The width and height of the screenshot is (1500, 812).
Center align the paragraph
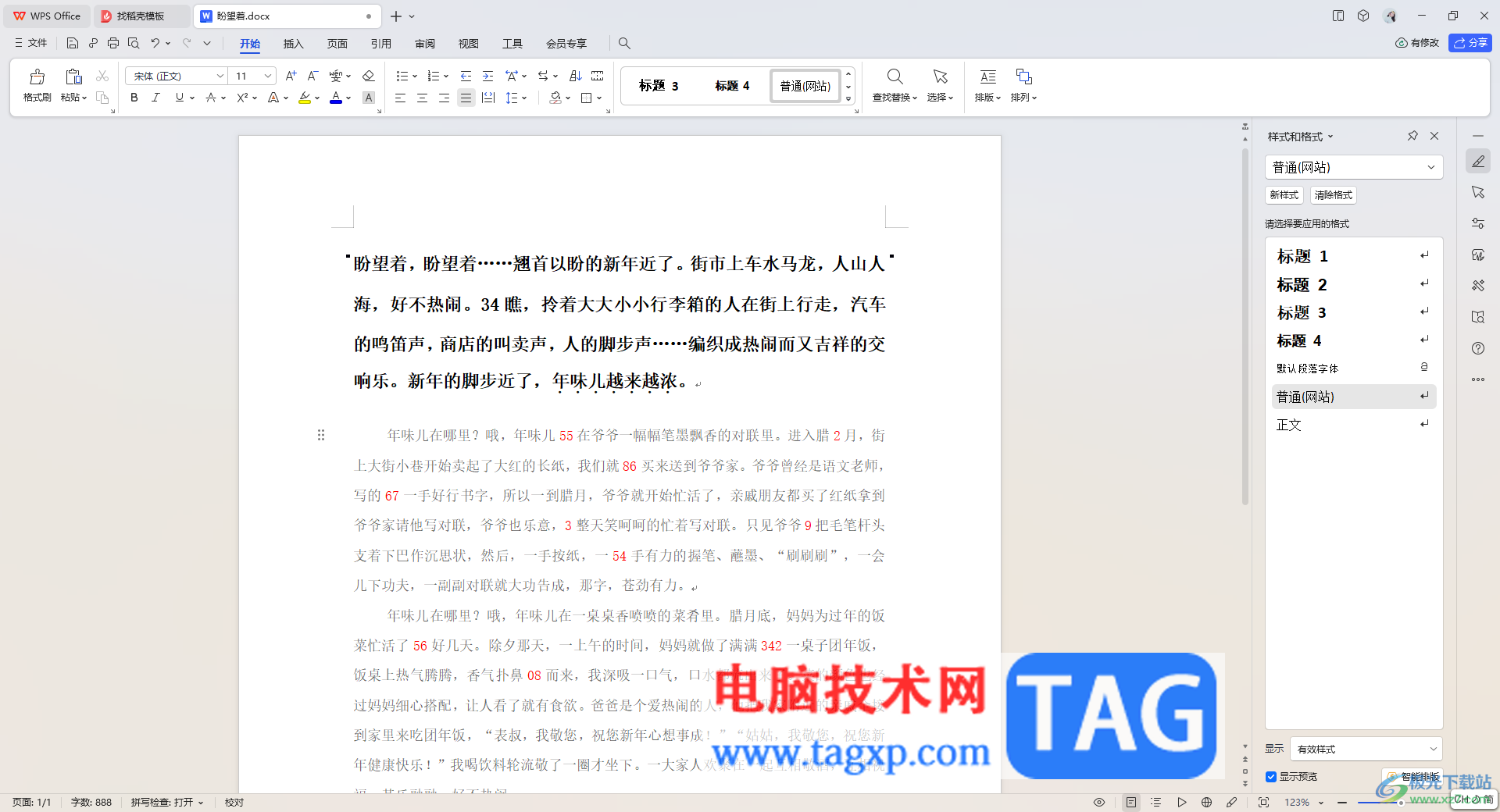click(422, 98)
